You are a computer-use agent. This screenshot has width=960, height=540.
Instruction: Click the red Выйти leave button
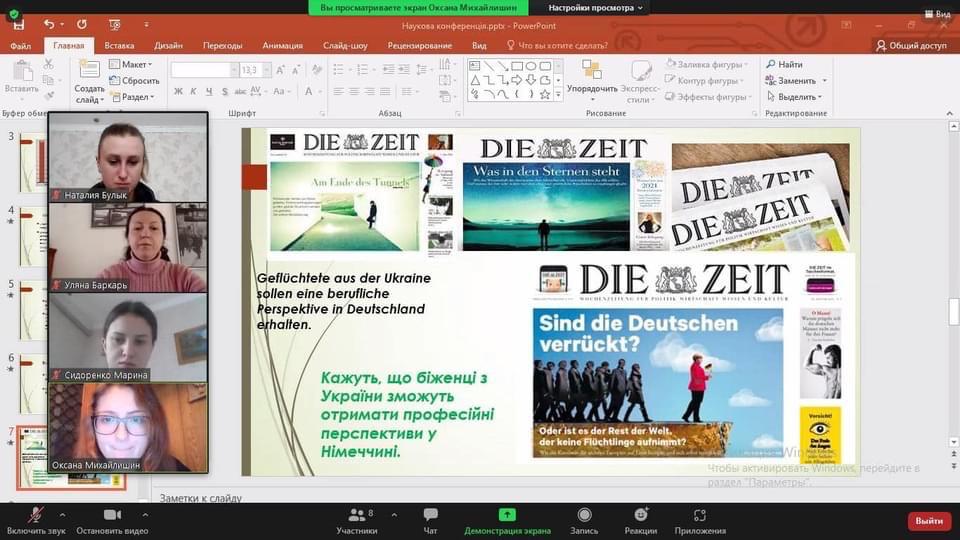pos(928,521)
